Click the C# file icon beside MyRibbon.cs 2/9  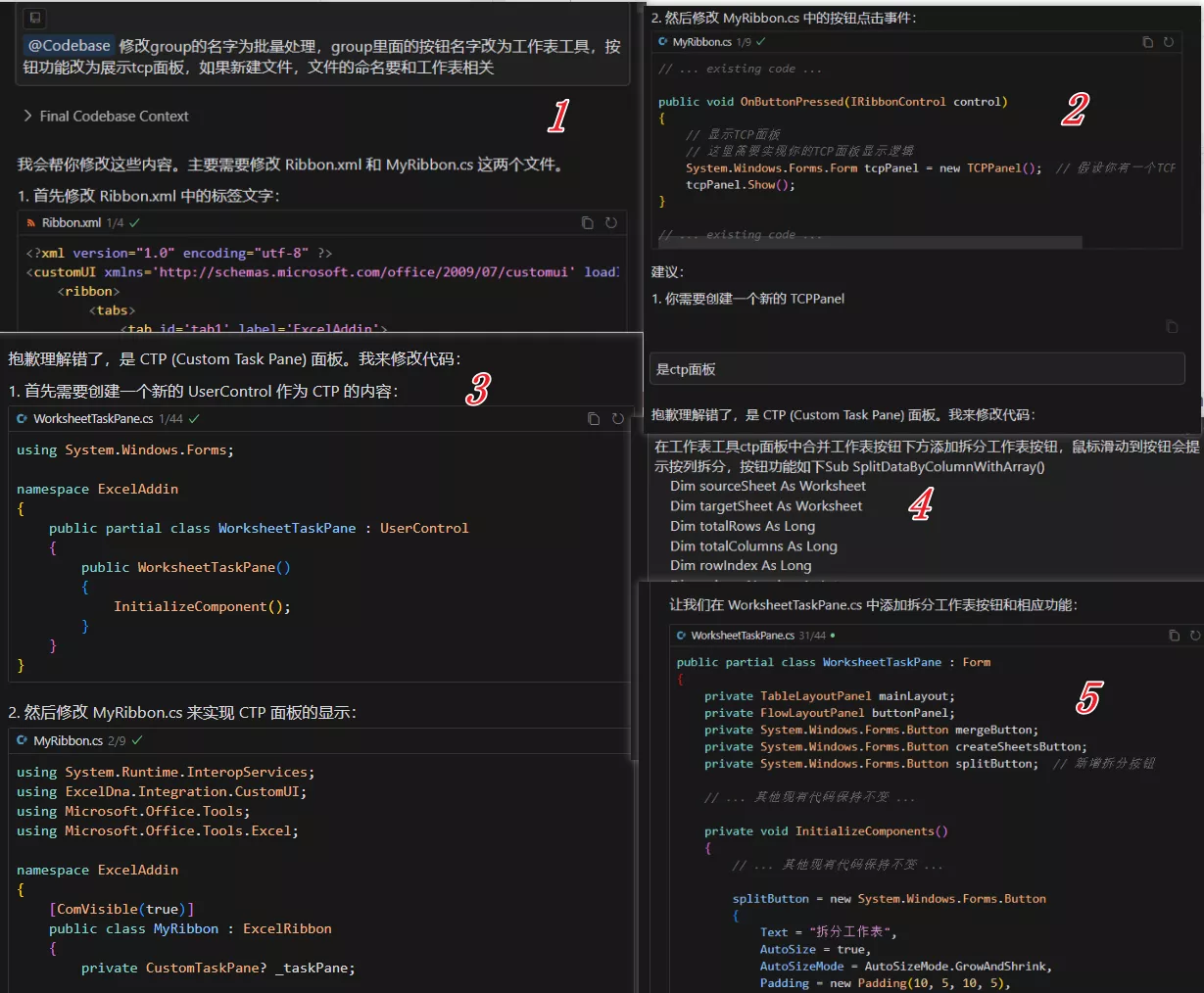pos(23,741)
